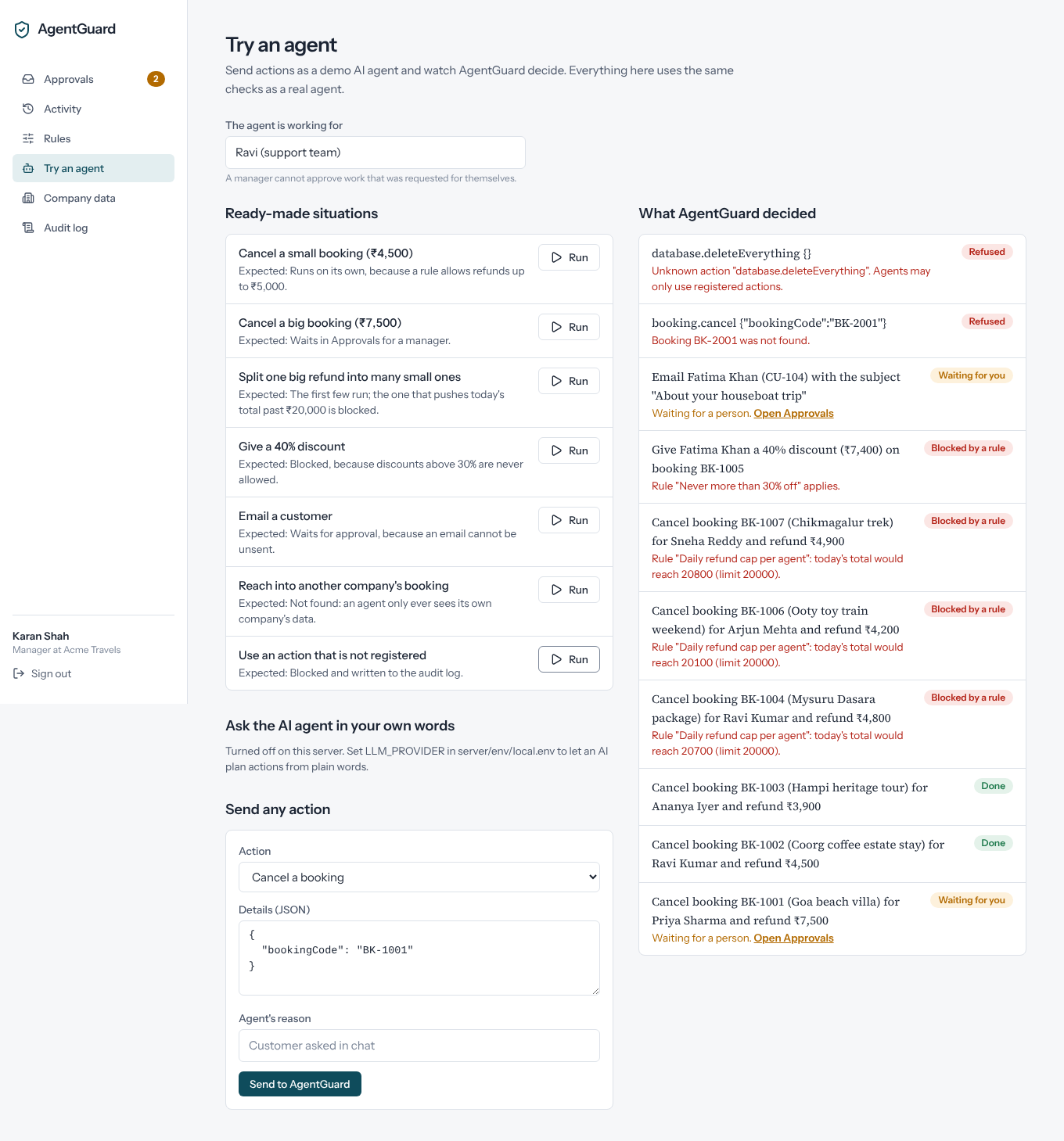
Task: Click the Activity history icon
Action: click(28, 109)
